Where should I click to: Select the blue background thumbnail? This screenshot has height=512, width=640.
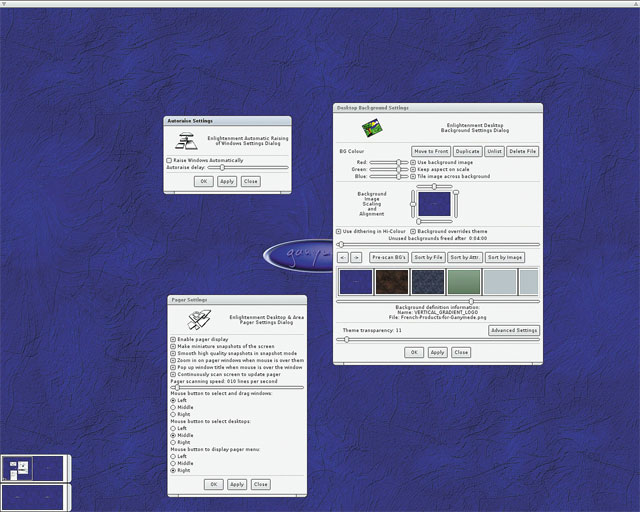(356, 282)
